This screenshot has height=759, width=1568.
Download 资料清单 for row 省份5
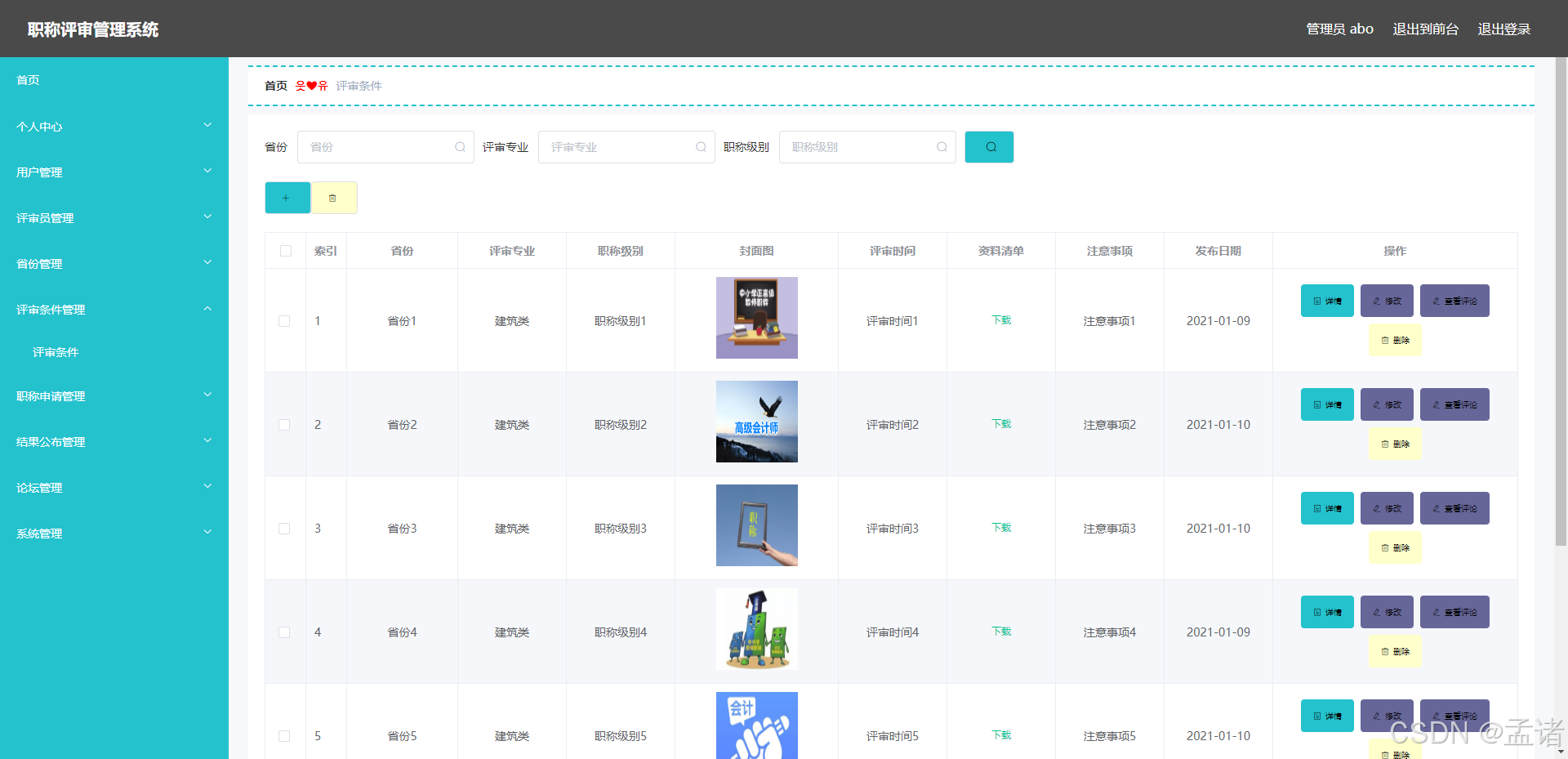[x=1001, y=735]
